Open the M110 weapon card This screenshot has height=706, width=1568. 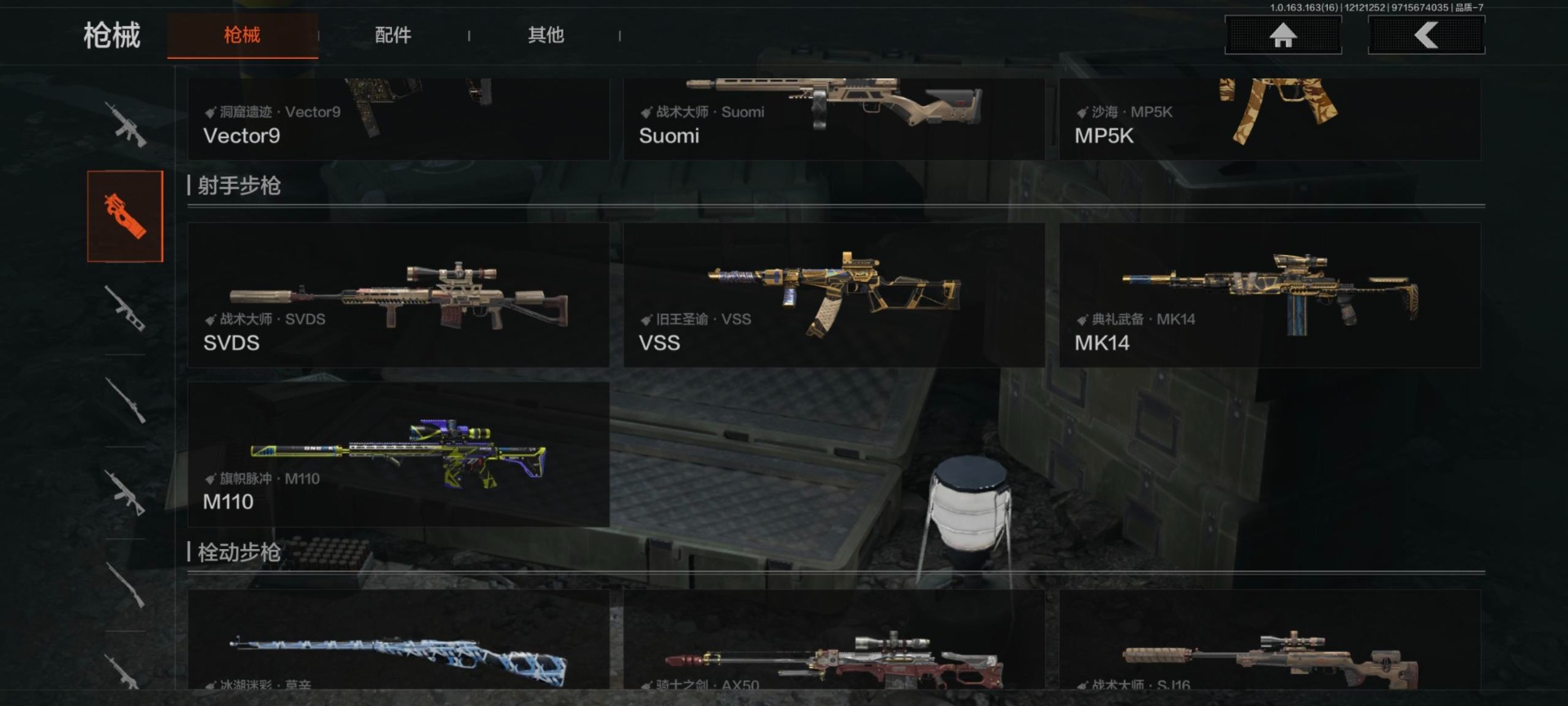click(399, 454)
